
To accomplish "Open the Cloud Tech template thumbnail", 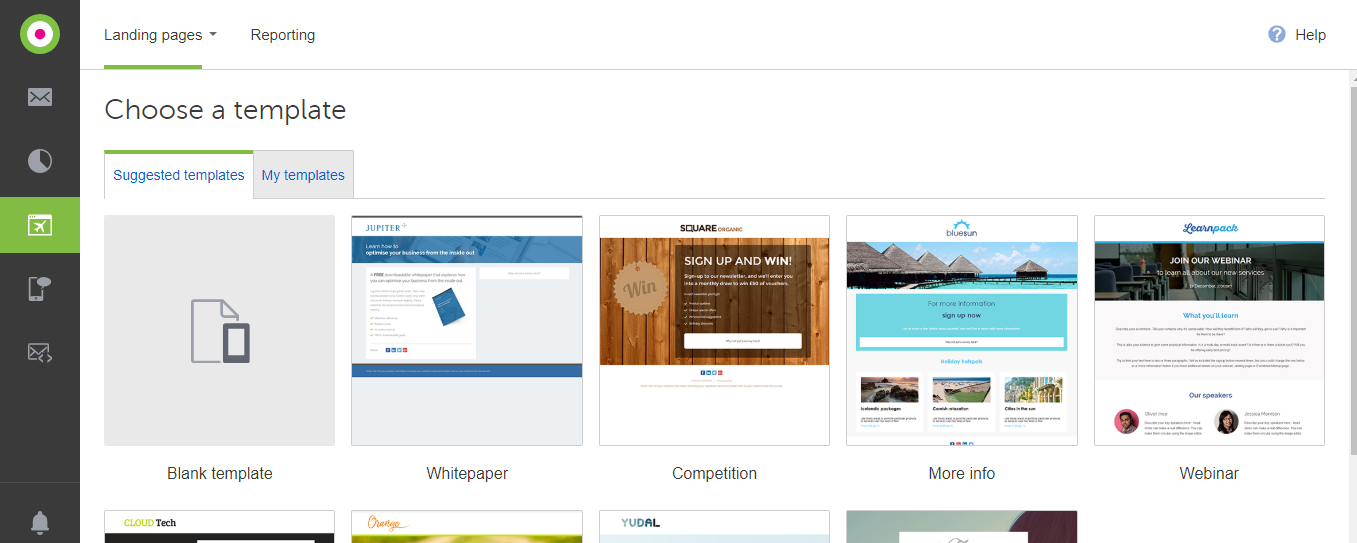I will pos(219,527).
